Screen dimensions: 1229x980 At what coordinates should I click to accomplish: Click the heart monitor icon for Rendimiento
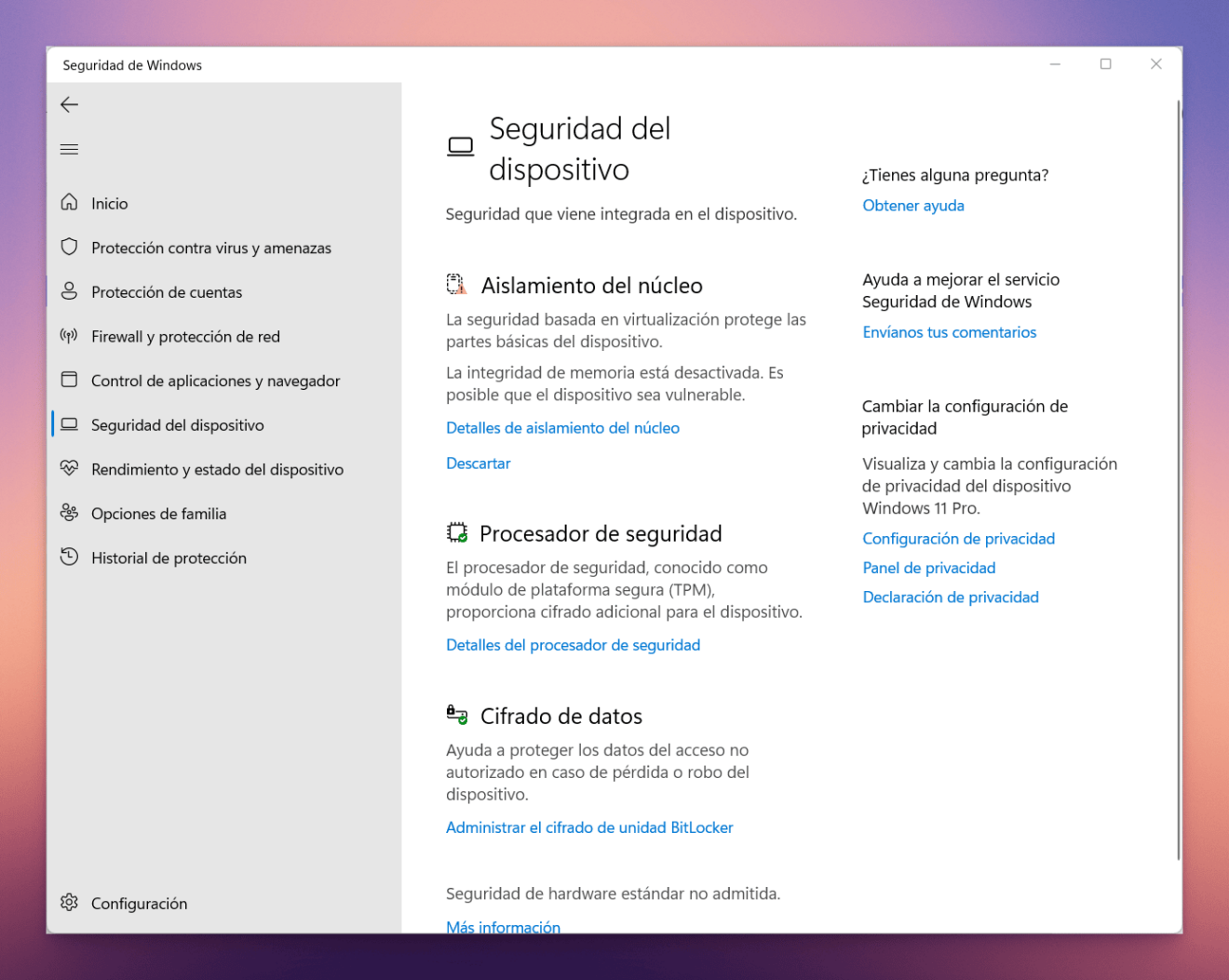(69, 468)
